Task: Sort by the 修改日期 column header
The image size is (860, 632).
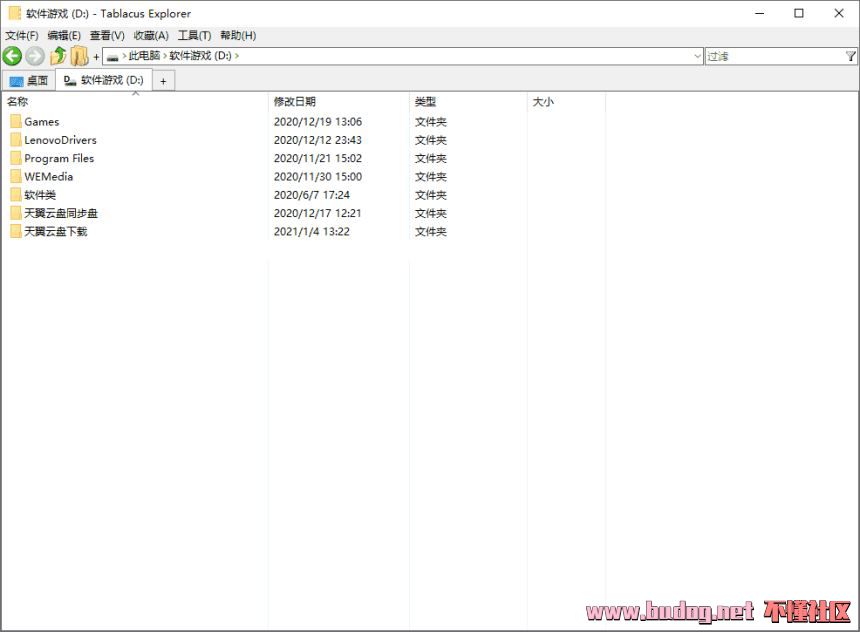Action: 338,101
